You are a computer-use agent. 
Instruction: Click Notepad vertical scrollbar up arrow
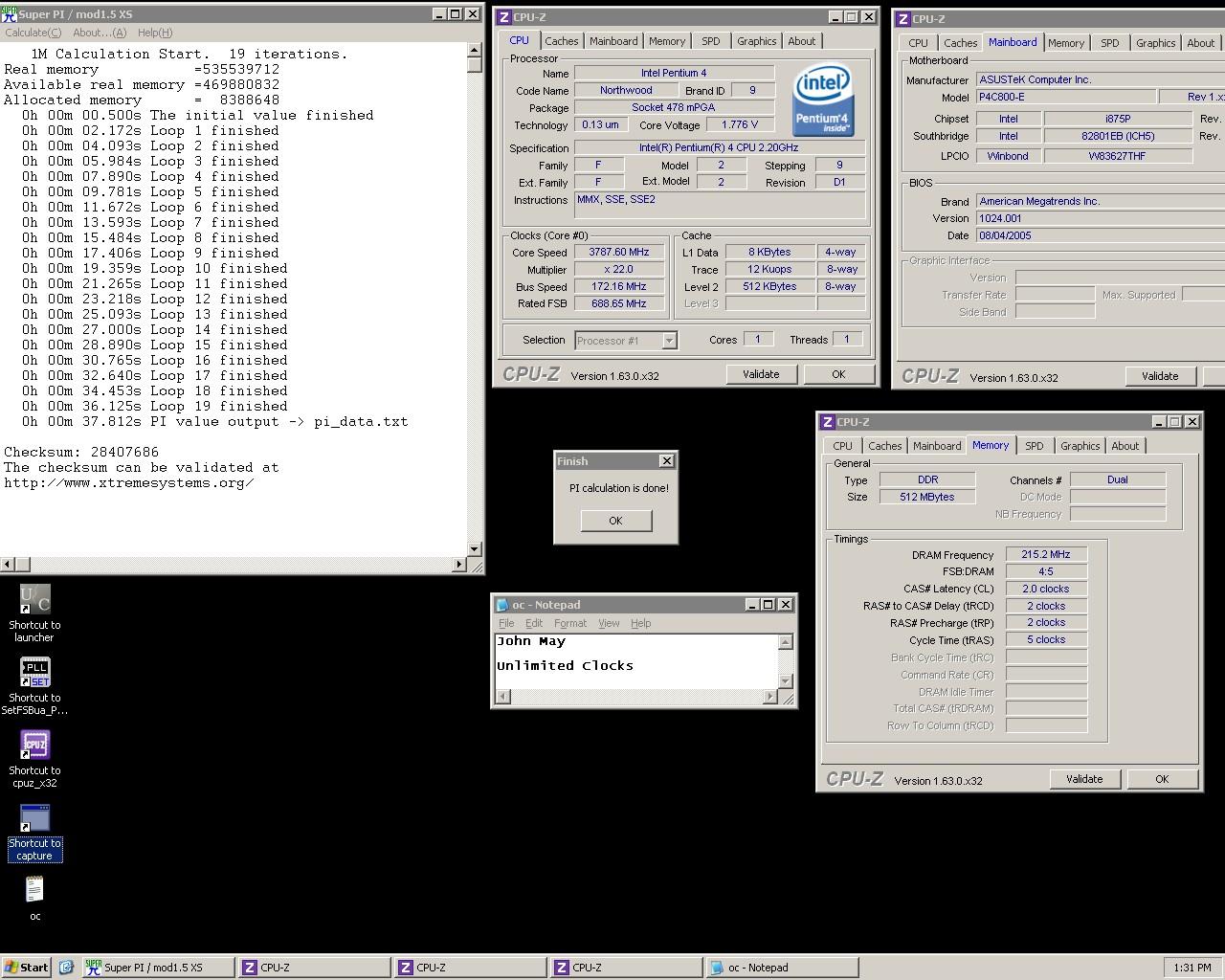click(x=786, y=641)
